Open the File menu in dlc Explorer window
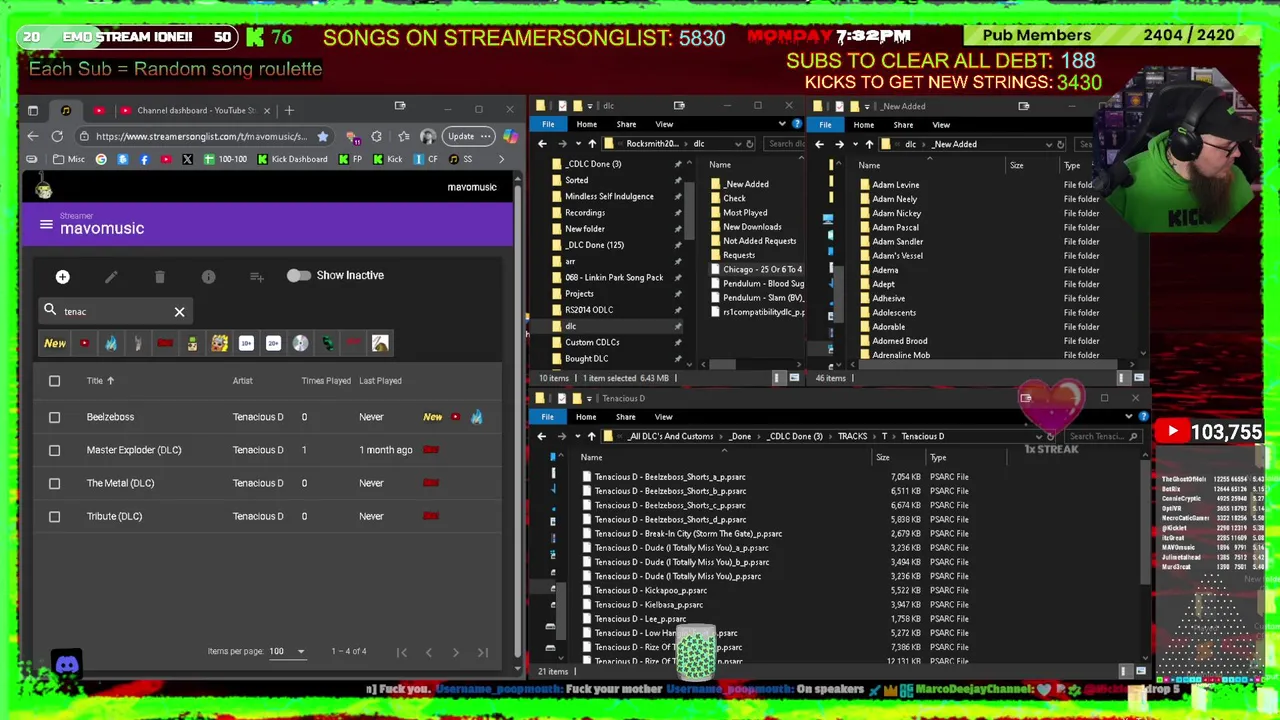1280x720 pixels. coord(548,124)
